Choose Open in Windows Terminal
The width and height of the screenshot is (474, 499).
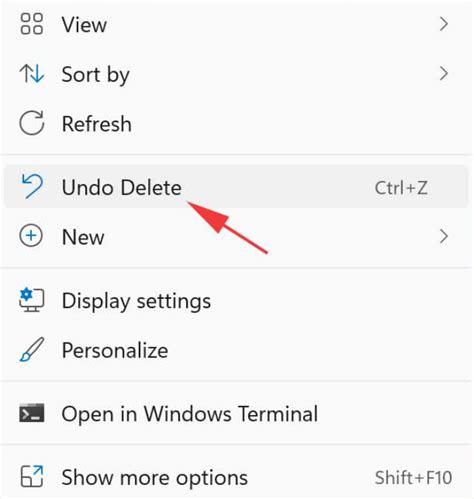(x=236, y=413)
